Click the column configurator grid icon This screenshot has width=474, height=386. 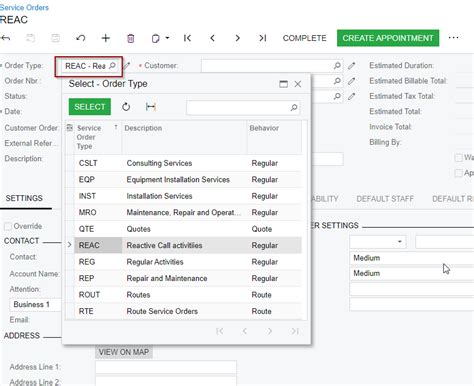coord(70,128)
